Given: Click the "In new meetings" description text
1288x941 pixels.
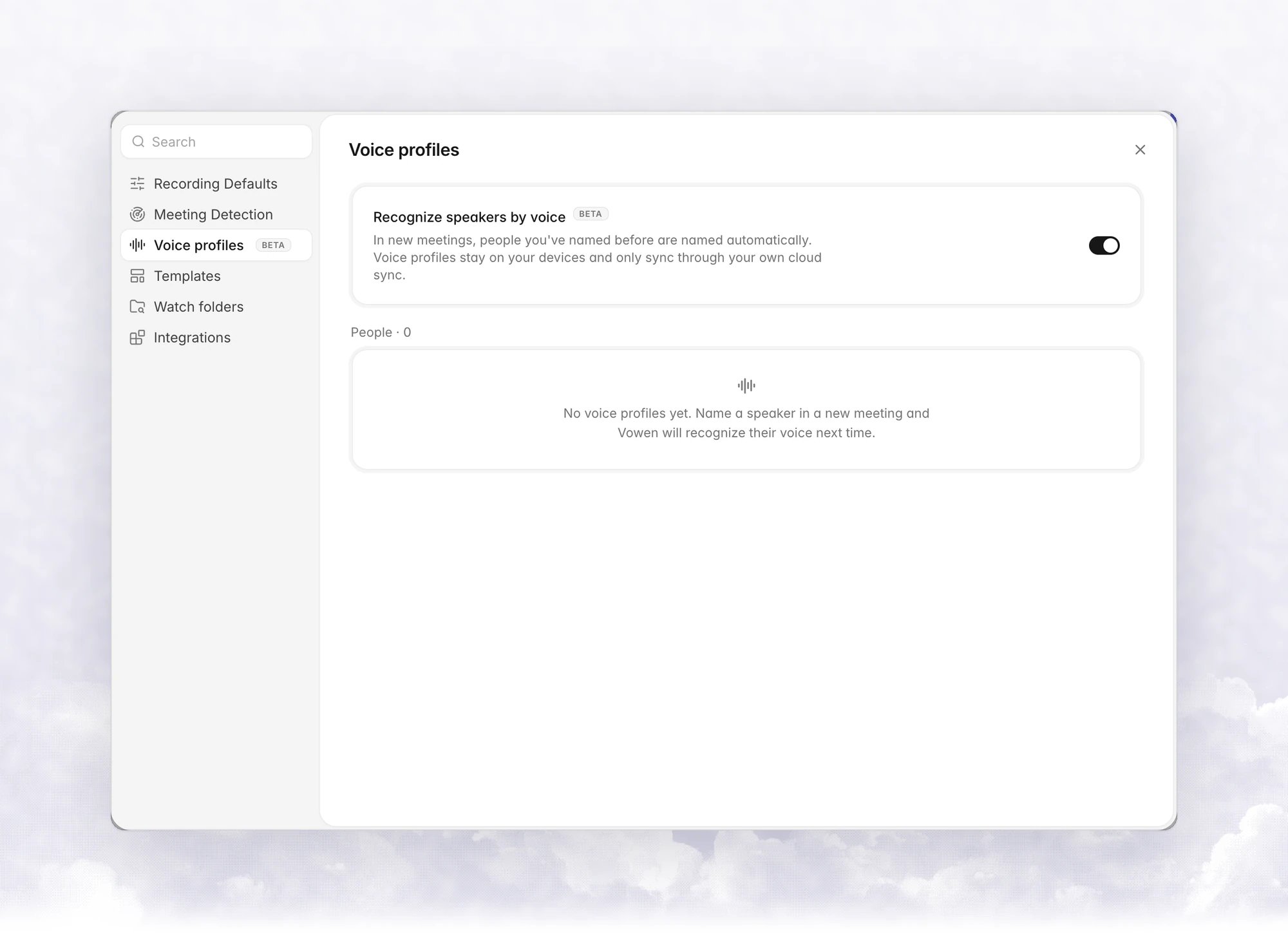Looking at the screenshot, I should coord(598,258).
